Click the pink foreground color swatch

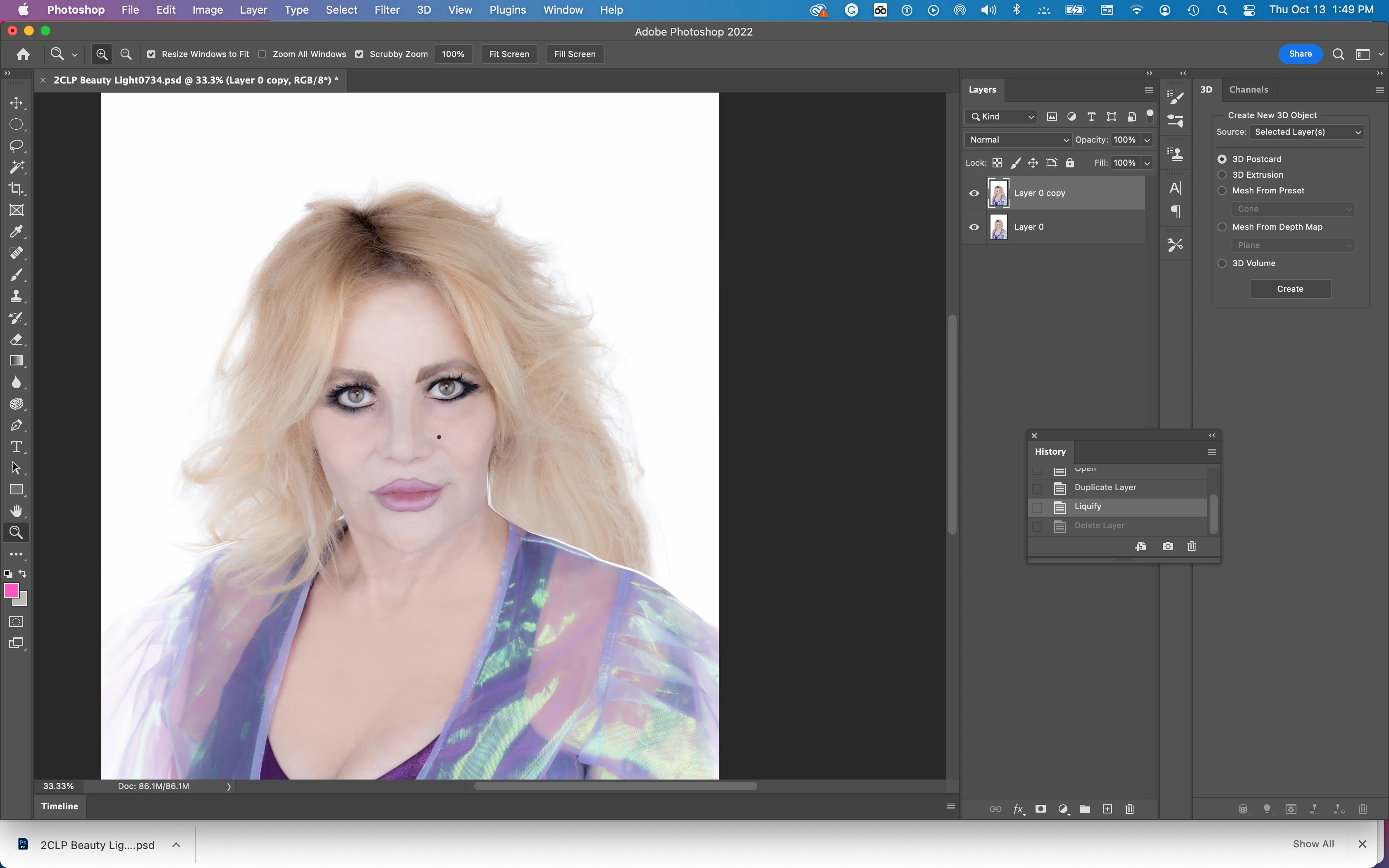point(11,590)
